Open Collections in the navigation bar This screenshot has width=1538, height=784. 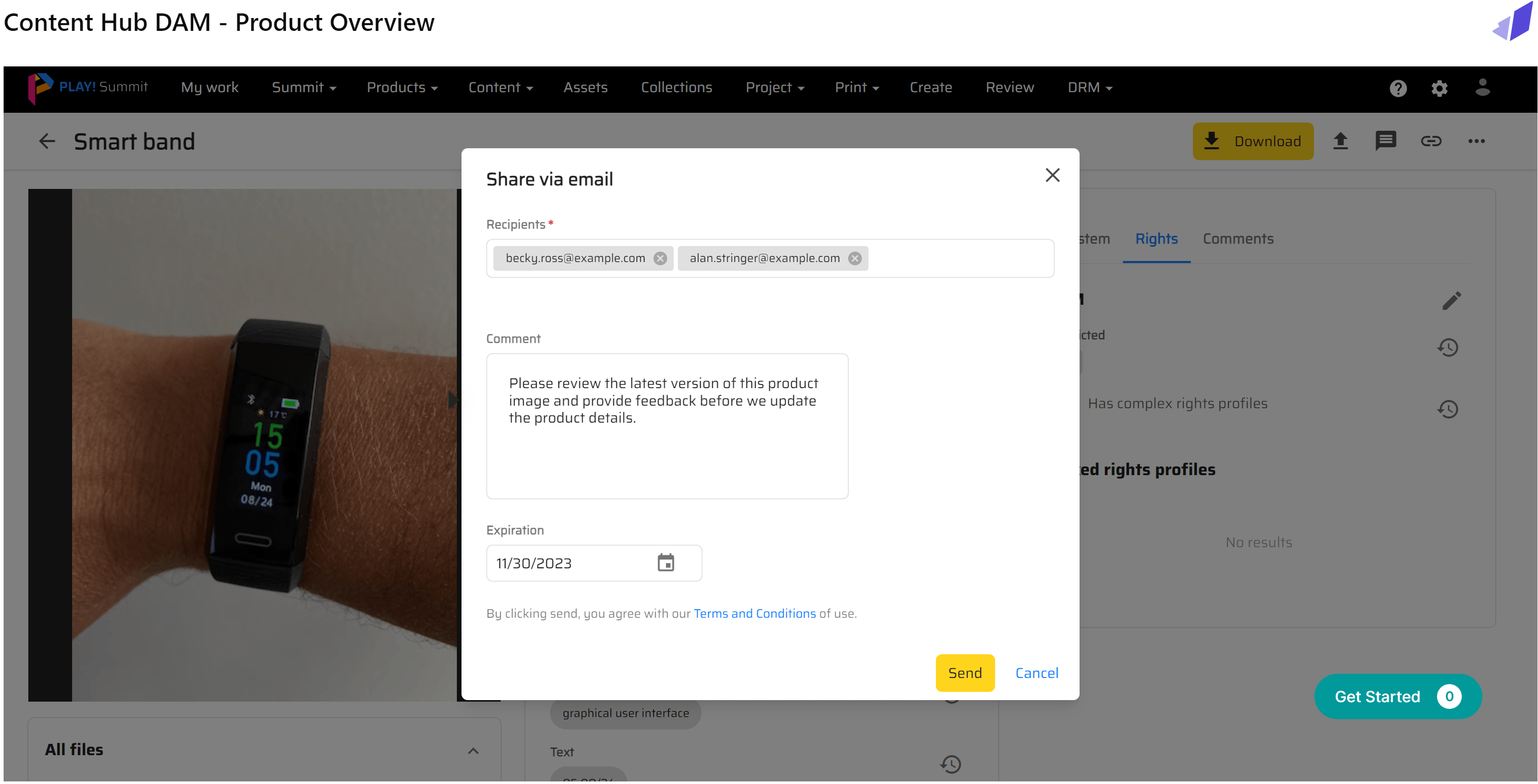[676, 88]
